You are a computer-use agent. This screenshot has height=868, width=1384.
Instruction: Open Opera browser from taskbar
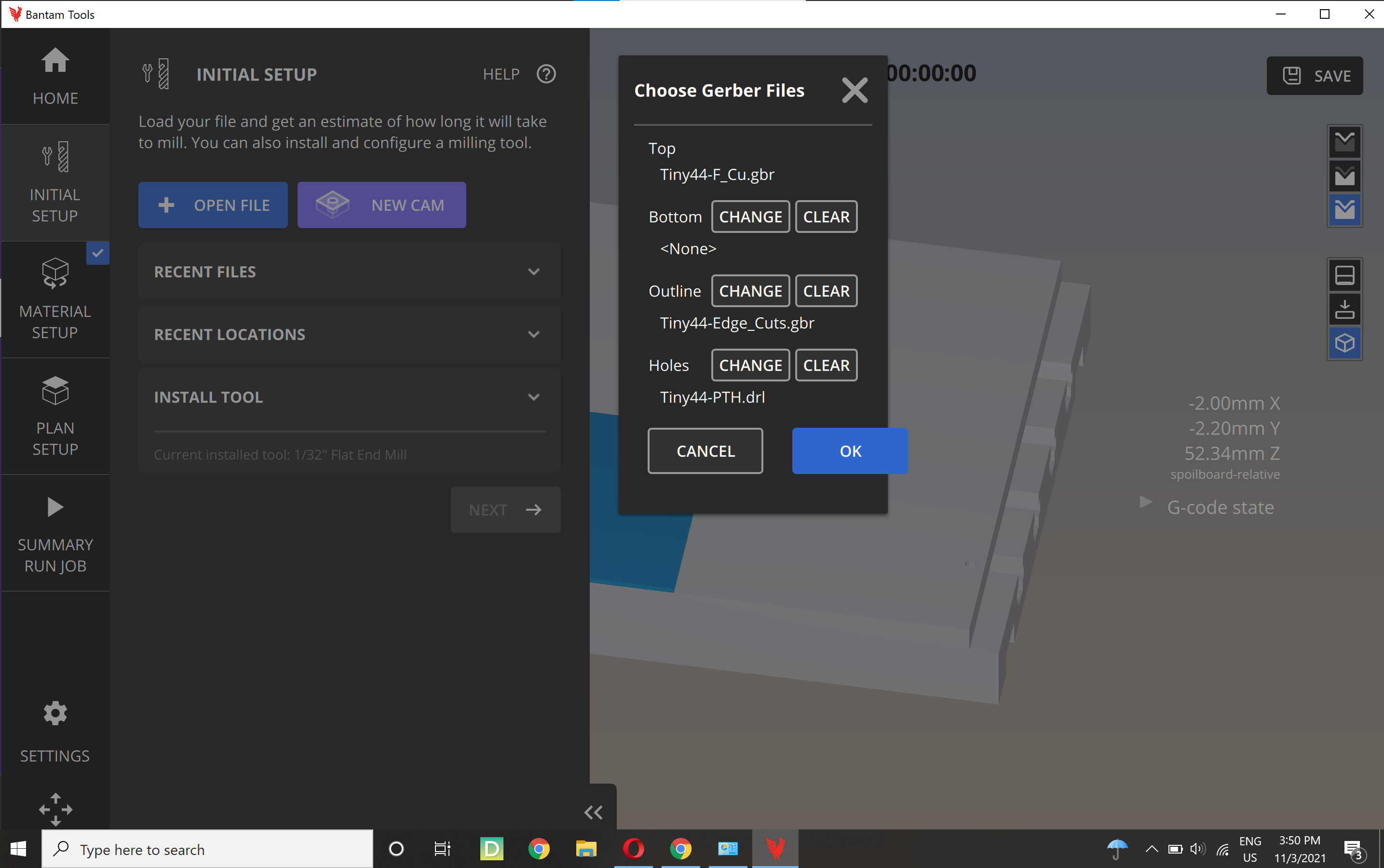click(633, 849)
